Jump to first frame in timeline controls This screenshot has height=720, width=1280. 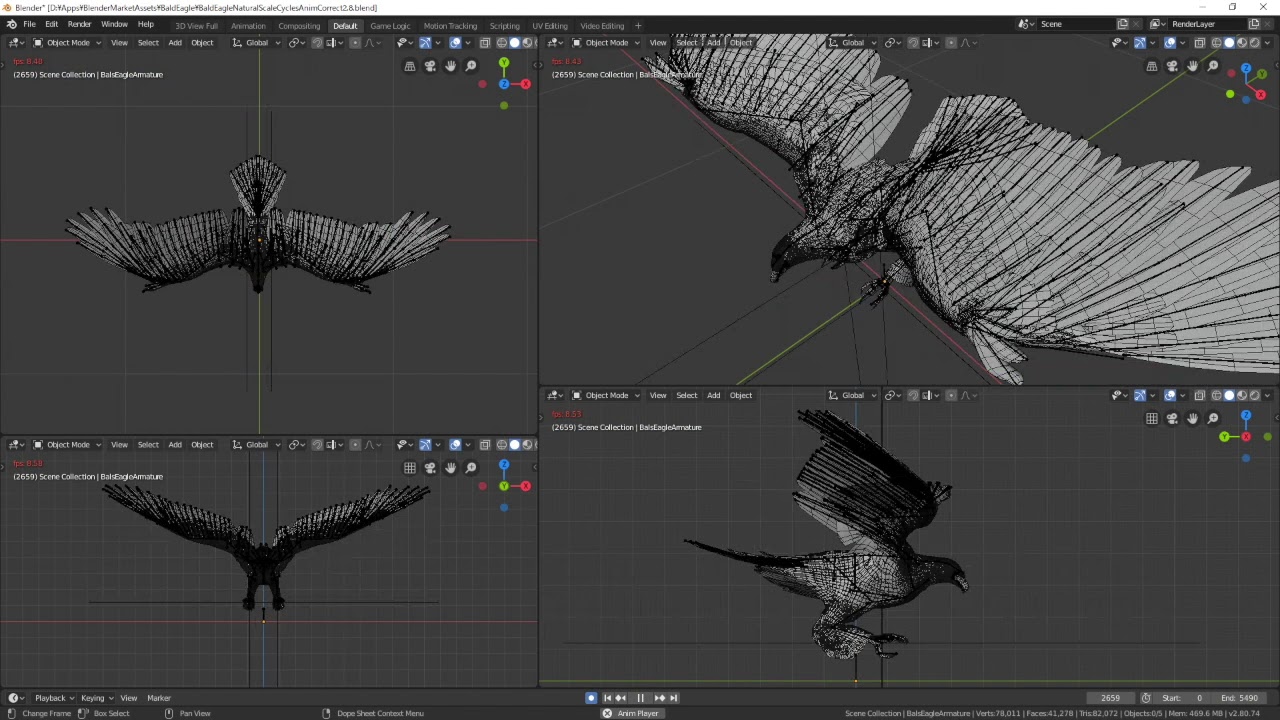point(607,698)
